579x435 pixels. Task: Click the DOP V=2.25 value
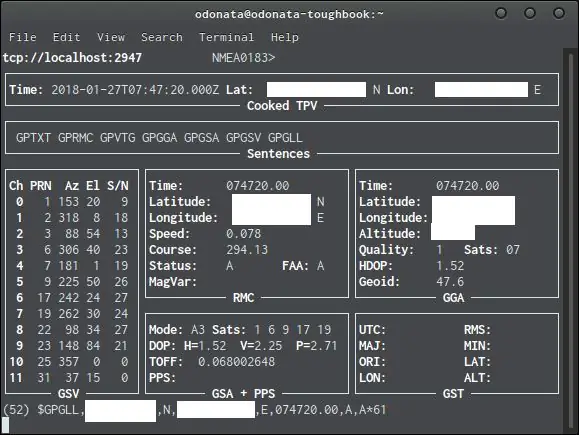[x=261, y=346]
